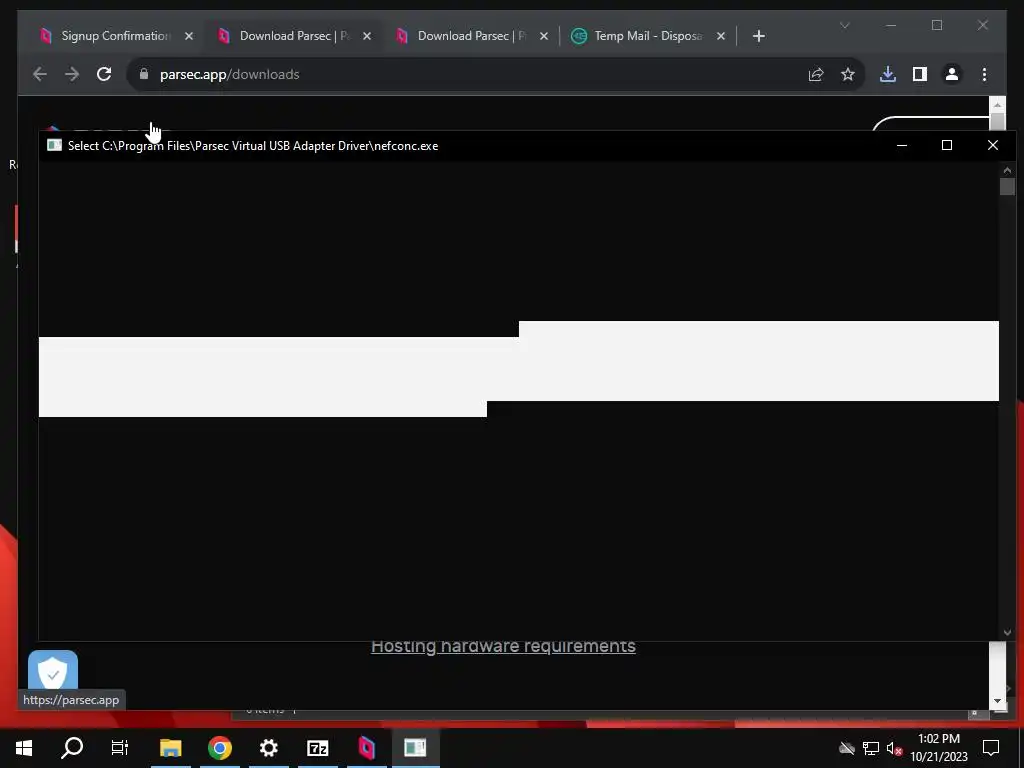Bookmark this tab with star icon
The height and width of the screenshot is (768, 1024).
click(848, 74)
